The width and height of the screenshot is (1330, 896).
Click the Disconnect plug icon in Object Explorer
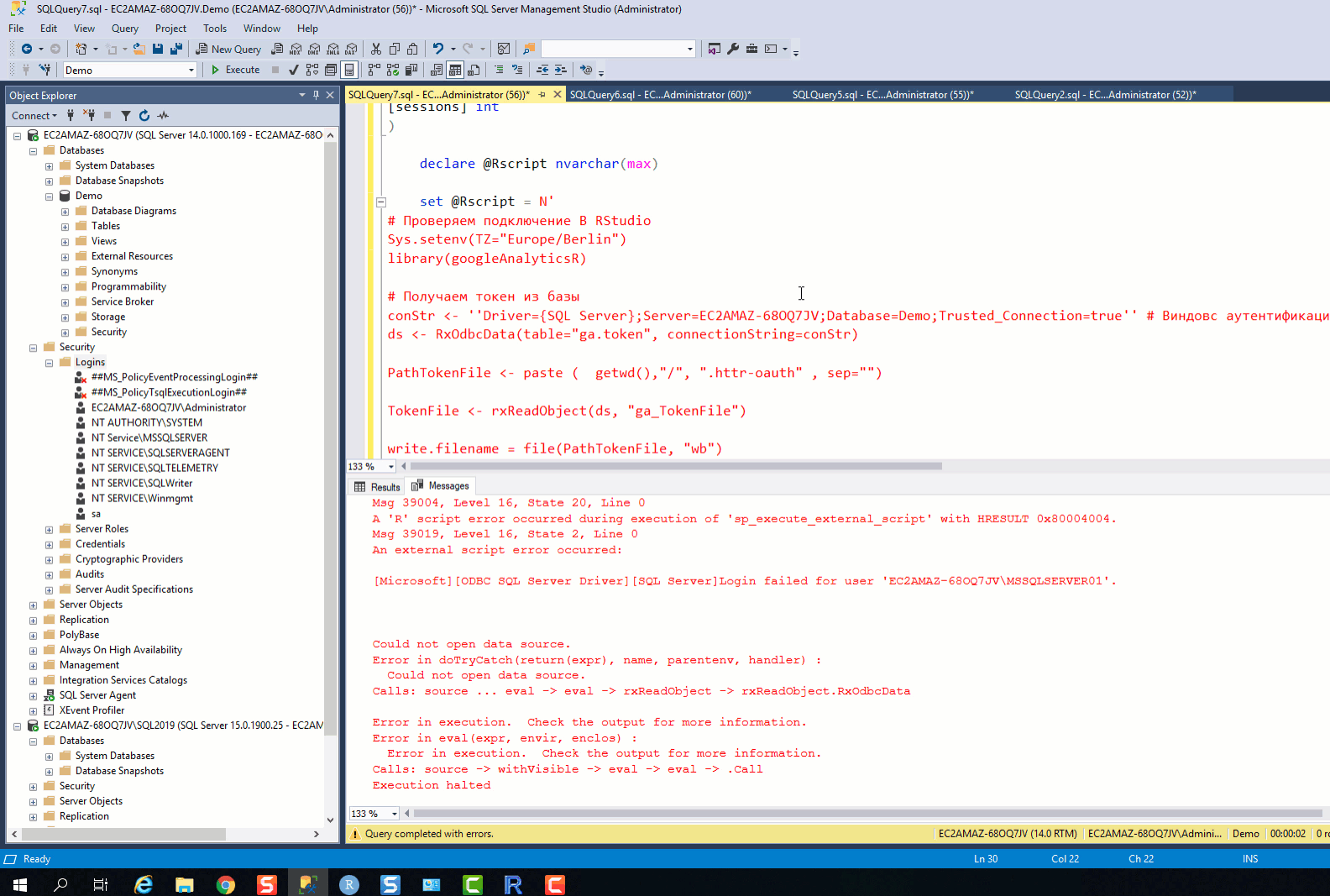point(89,116)
